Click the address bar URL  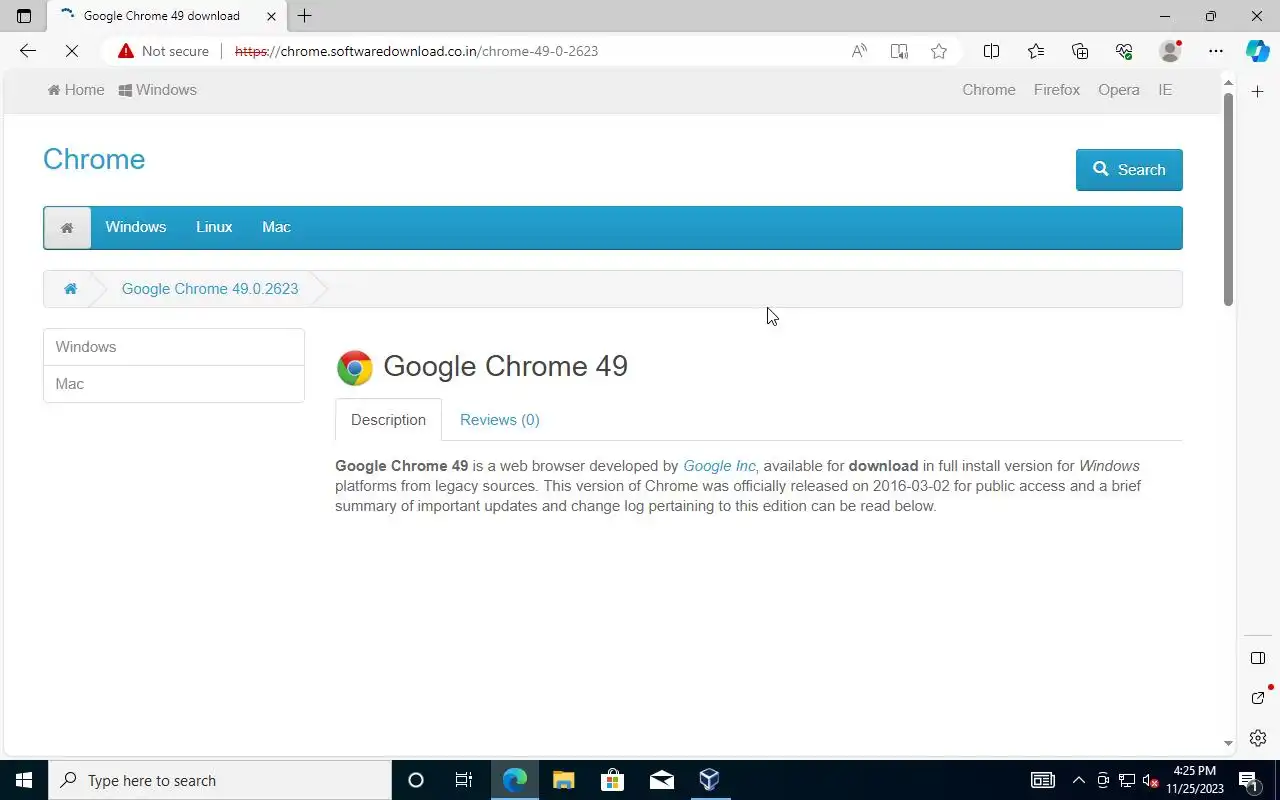pos(416,51)
